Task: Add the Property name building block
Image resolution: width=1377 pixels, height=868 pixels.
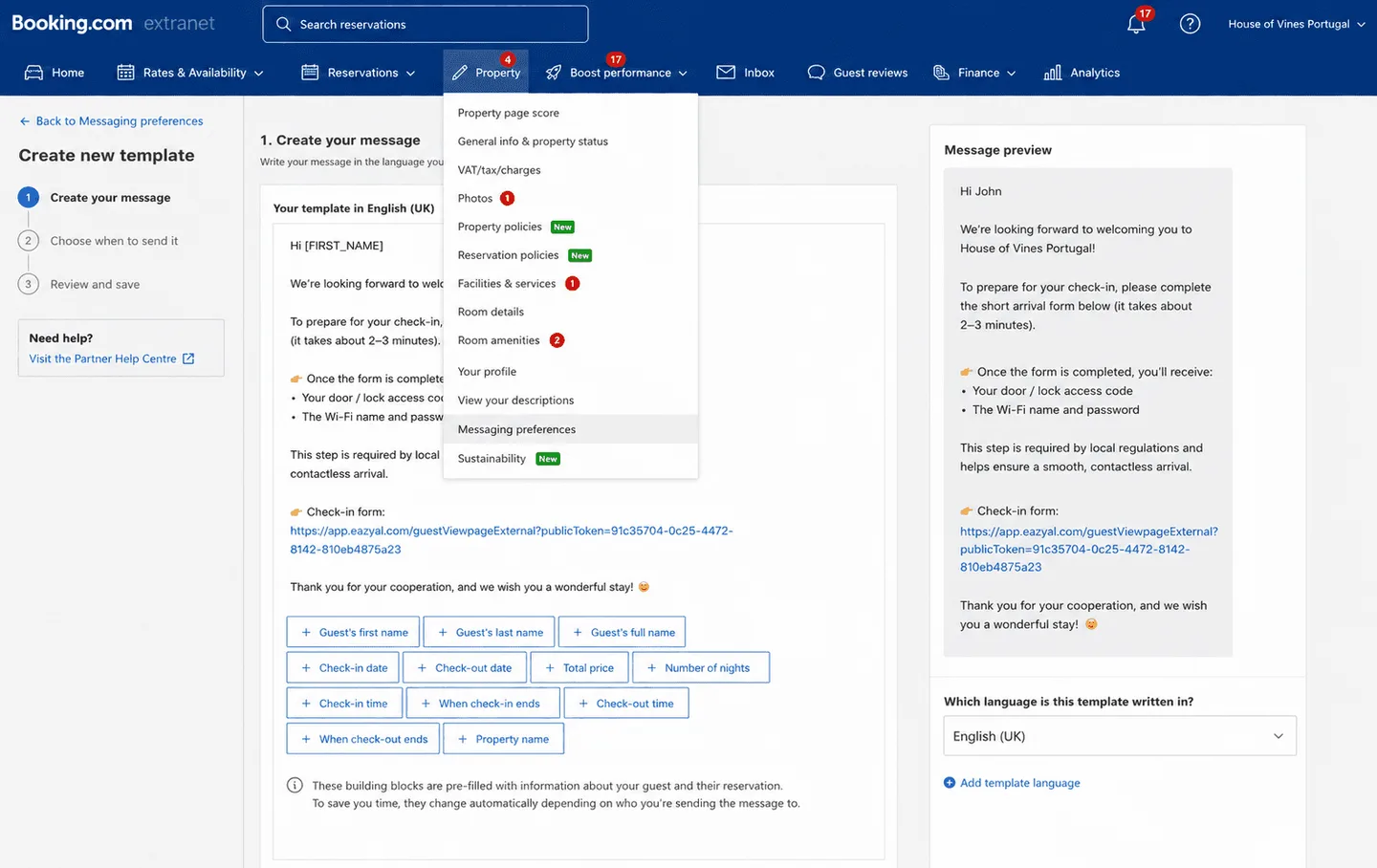Action: pyautogui.click(x=503, y=739)
